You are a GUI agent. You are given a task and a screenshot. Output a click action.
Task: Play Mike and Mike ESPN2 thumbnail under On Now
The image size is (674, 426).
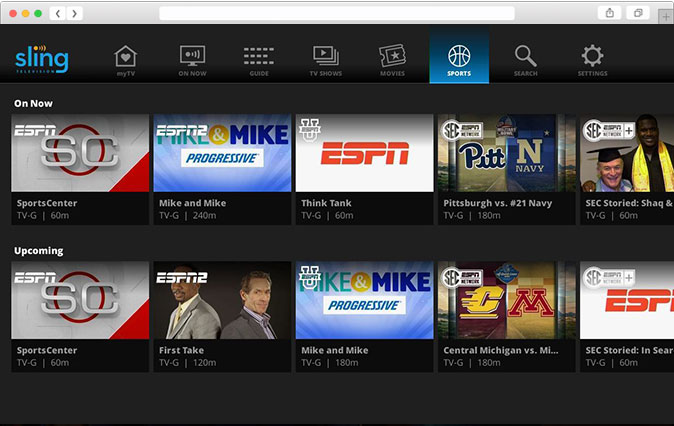[x=222, y=153]
